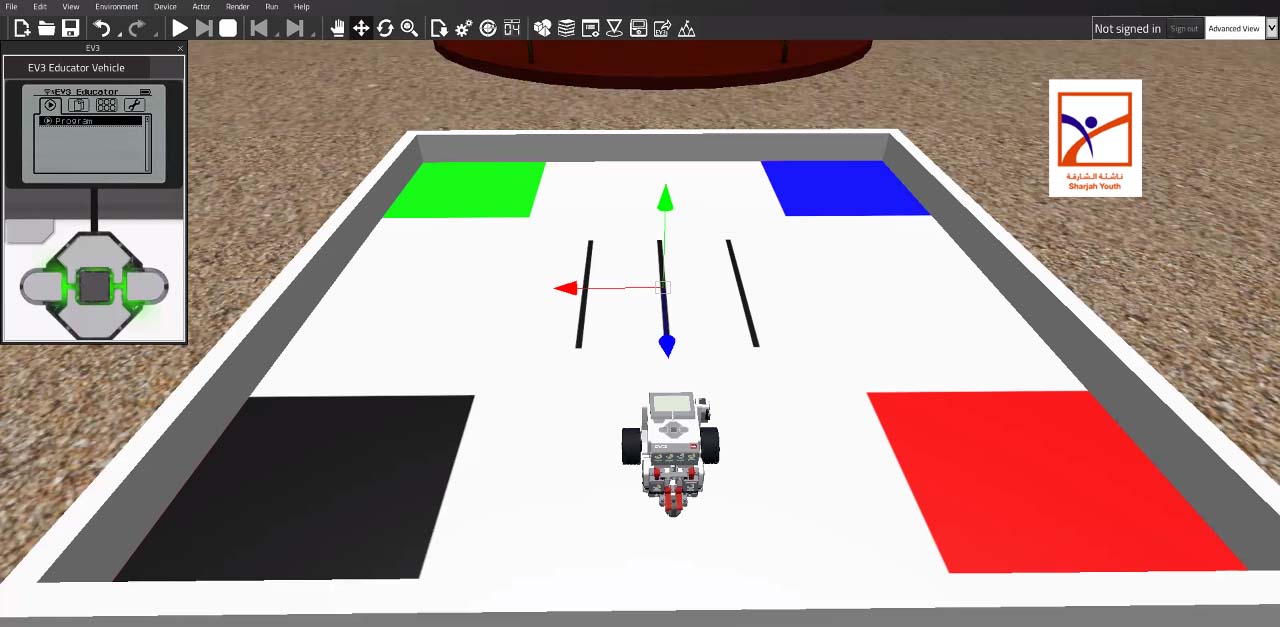
Task: Select the Move arrows tool
Action: [361, 29]
